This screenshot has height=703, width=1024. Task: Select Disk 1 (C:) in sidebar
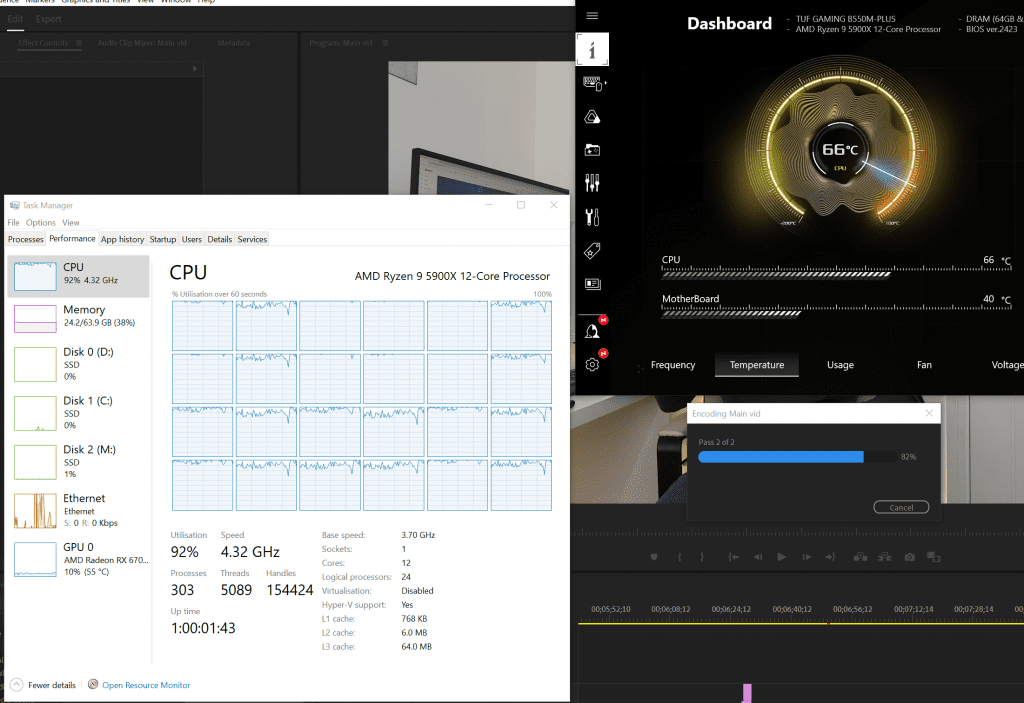pos(79,413)
